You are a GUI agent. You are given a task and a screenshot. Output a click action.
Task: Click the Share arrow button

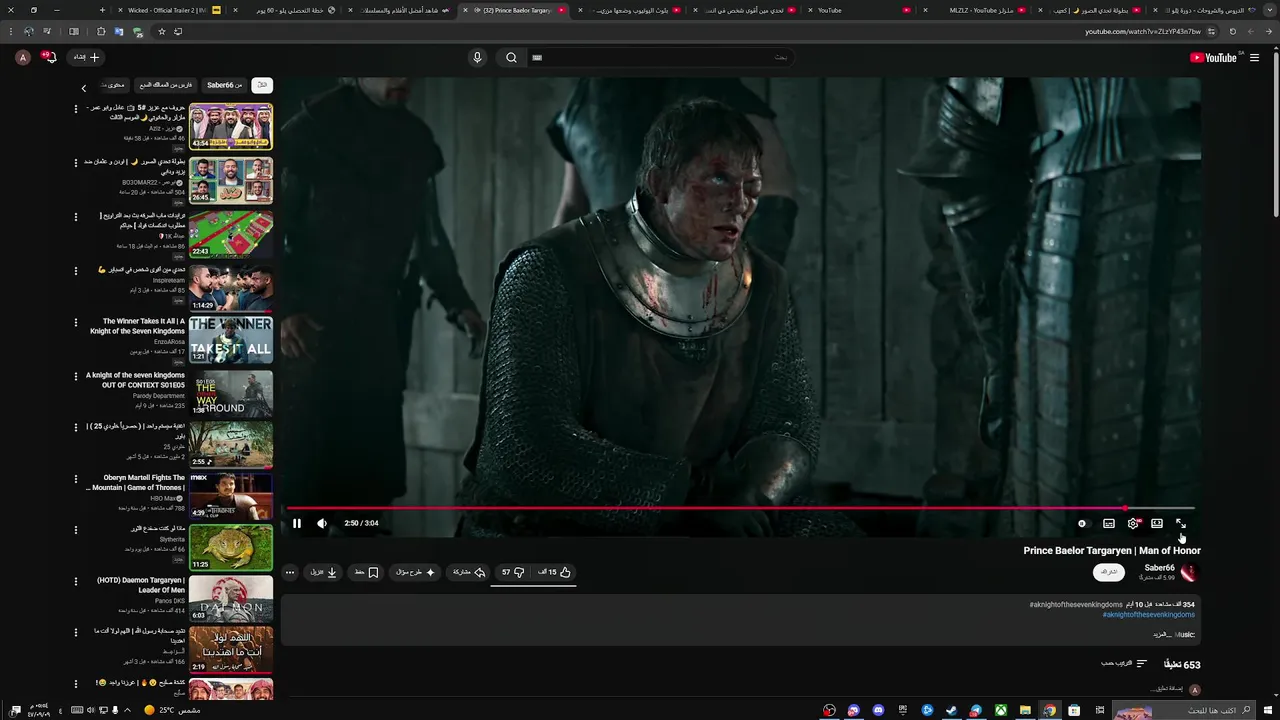point(468,572)
